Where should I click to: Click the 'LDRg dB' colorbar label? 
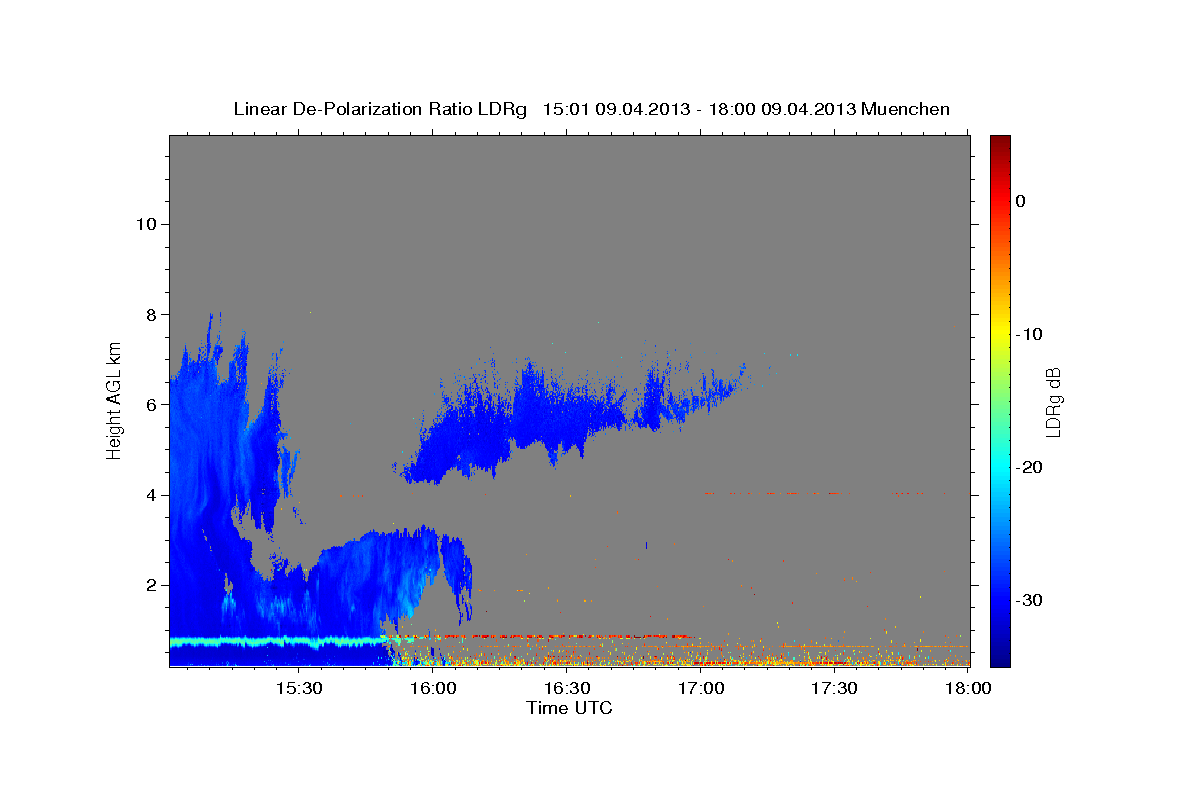(1052, 402)
